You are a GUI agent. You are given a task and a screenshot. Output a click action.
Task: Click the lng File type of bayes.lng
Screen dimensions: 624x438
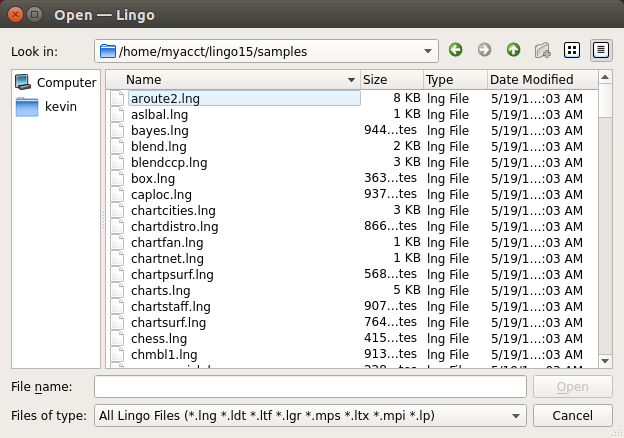tap(448, 130)
